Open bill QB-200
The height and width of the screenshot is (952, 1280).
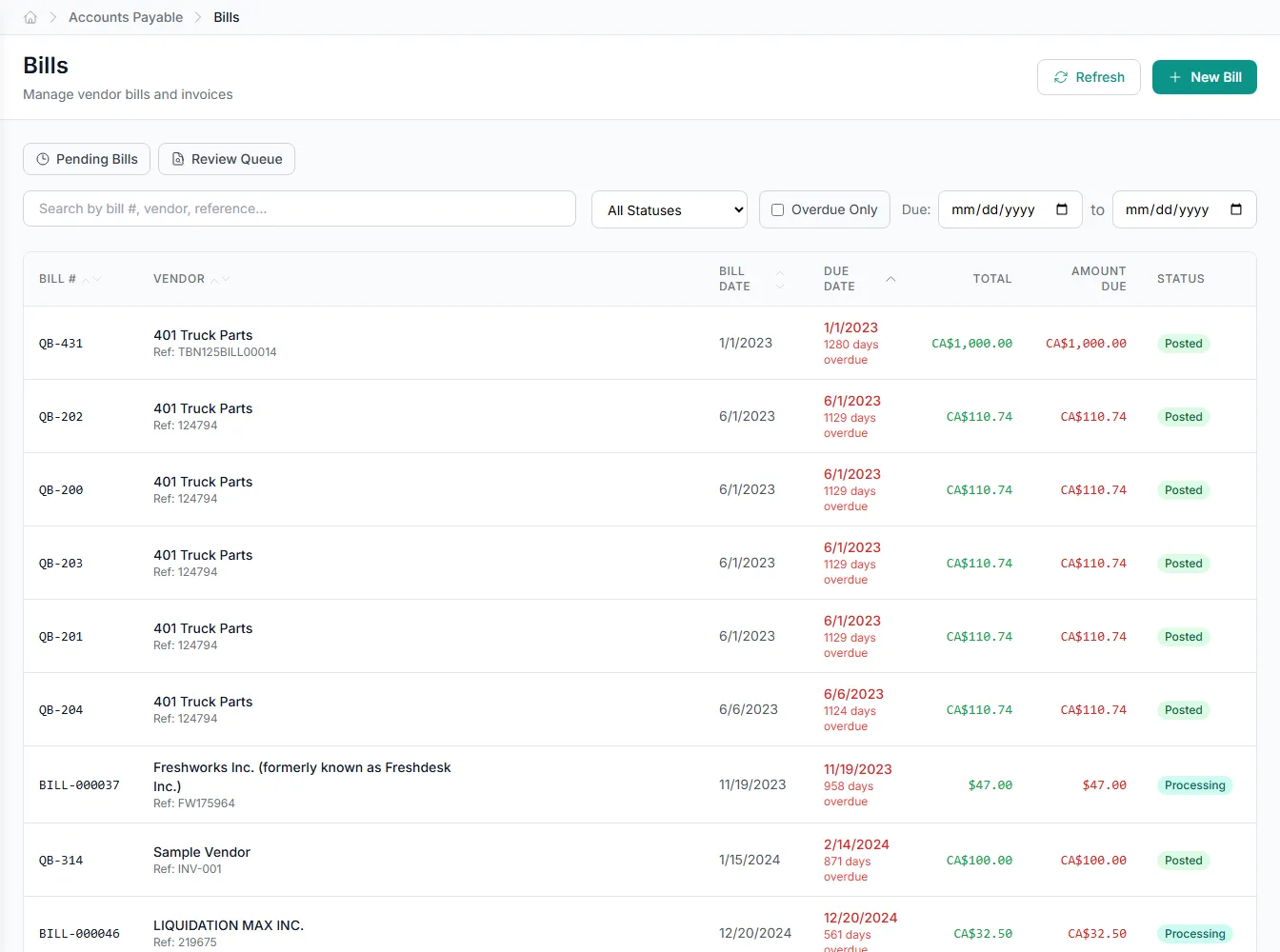pos(61,490)
